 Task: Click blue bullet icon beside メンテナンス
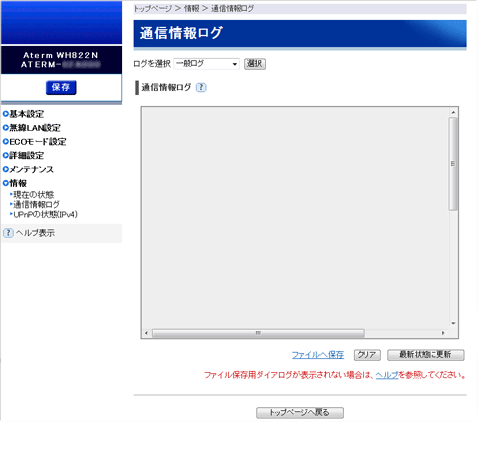pos(5,169)
